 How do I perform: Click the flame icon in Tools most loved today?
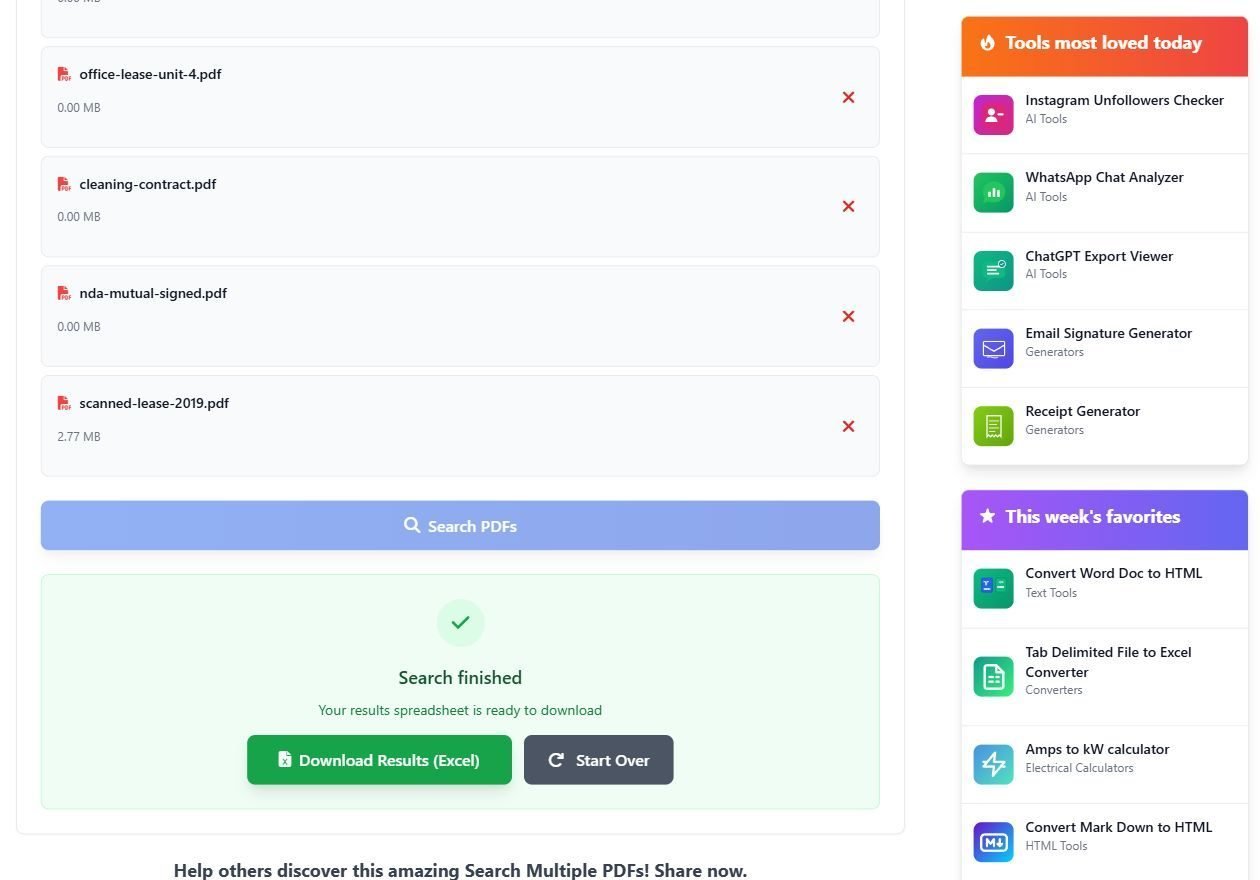(x=987, y=43)
